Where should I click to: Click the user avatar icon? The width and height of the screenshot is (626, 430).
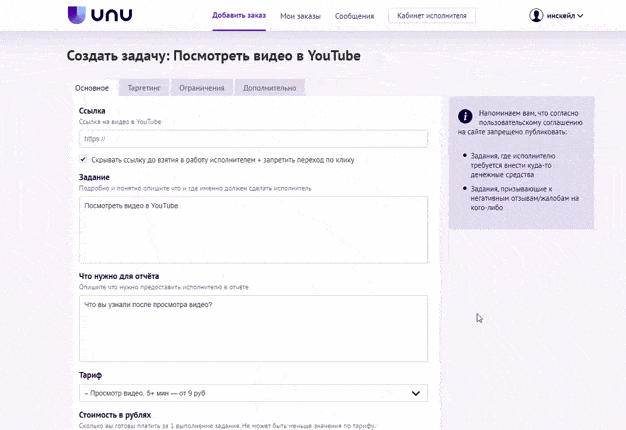pyautogui.click(x=536, y=16)
